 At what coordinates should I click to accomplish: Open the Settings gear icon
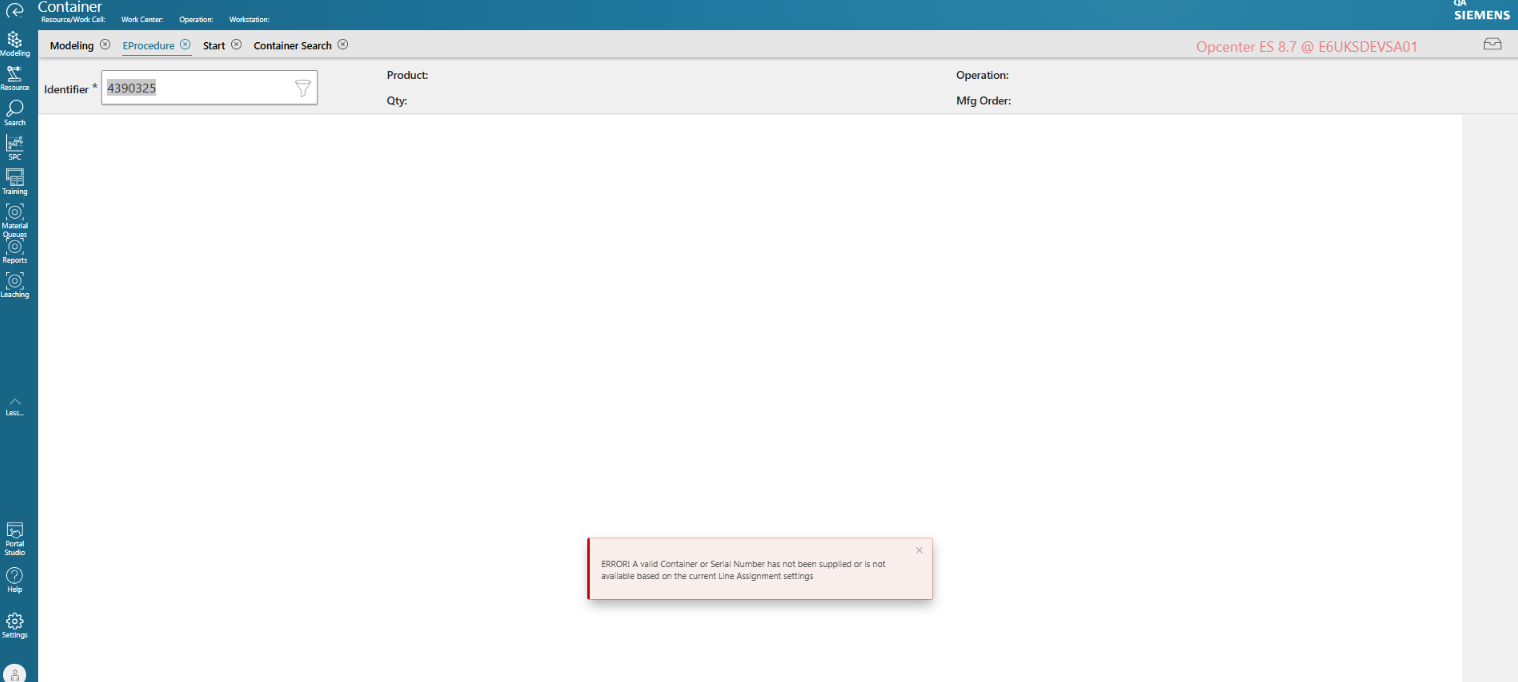15,623
